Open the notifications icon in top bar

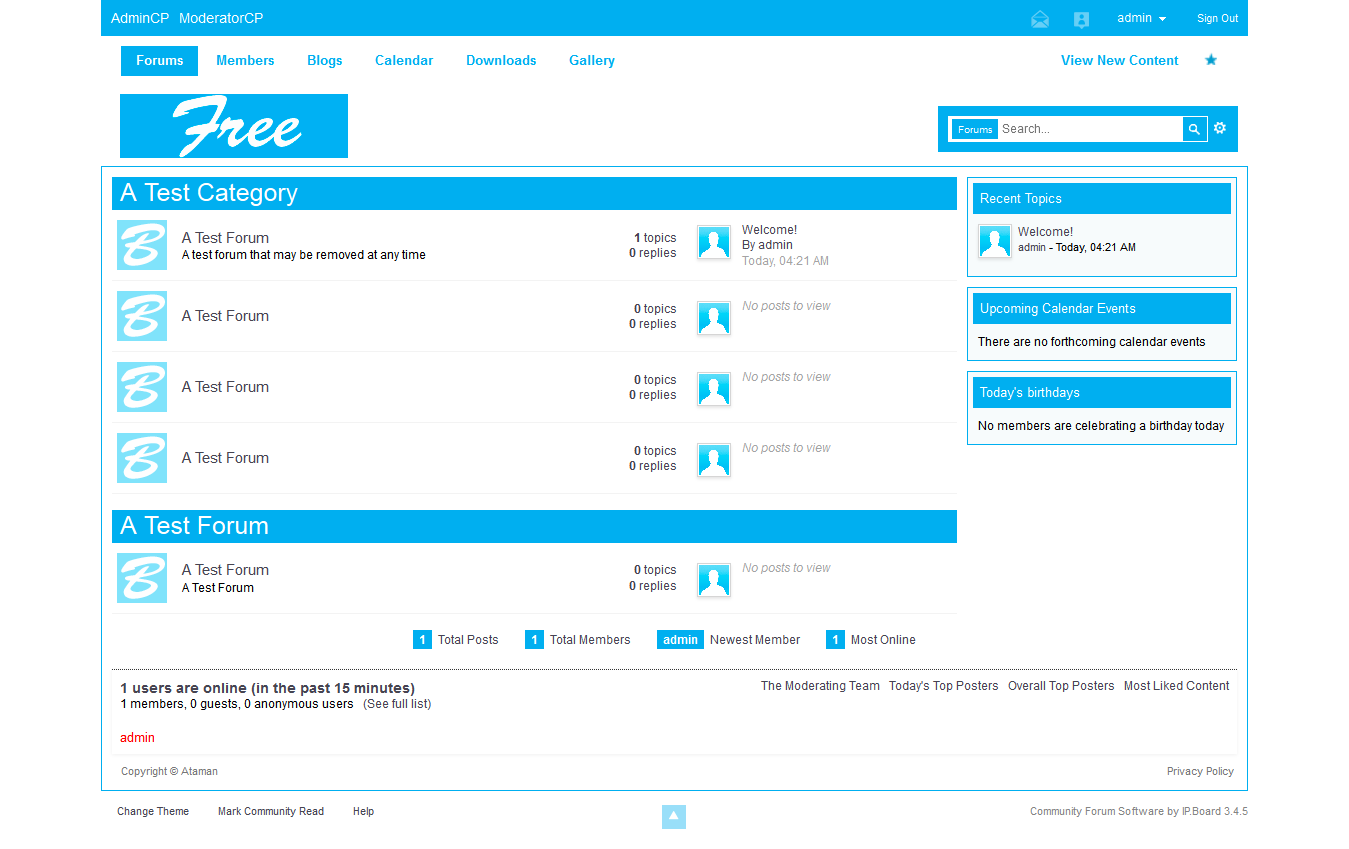(x=1081, y=19)
